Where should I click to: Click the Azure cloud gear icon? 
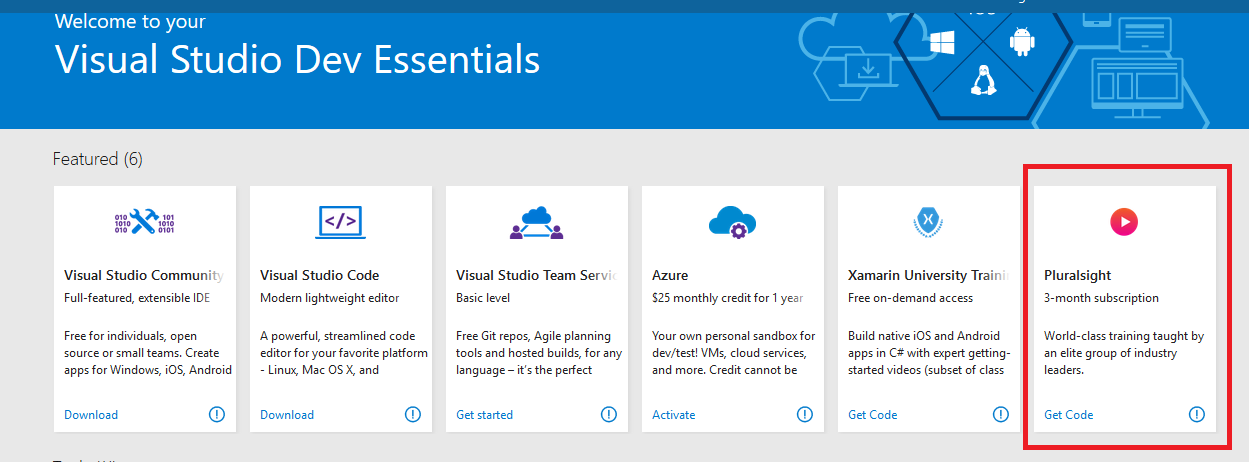(732, 221)
